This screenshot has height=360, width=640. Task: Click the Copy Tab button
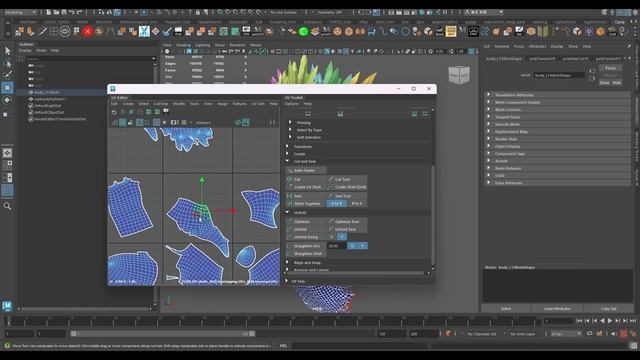pos(608,309)
